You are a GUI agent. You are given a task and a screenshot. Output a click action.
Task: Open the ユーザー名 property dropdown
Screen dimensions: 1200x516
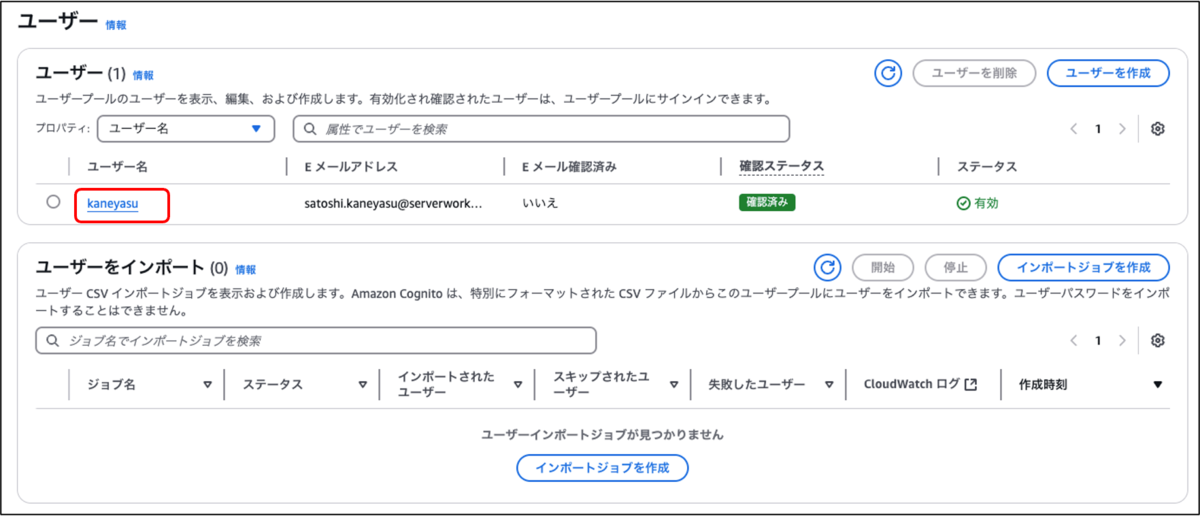186,129
